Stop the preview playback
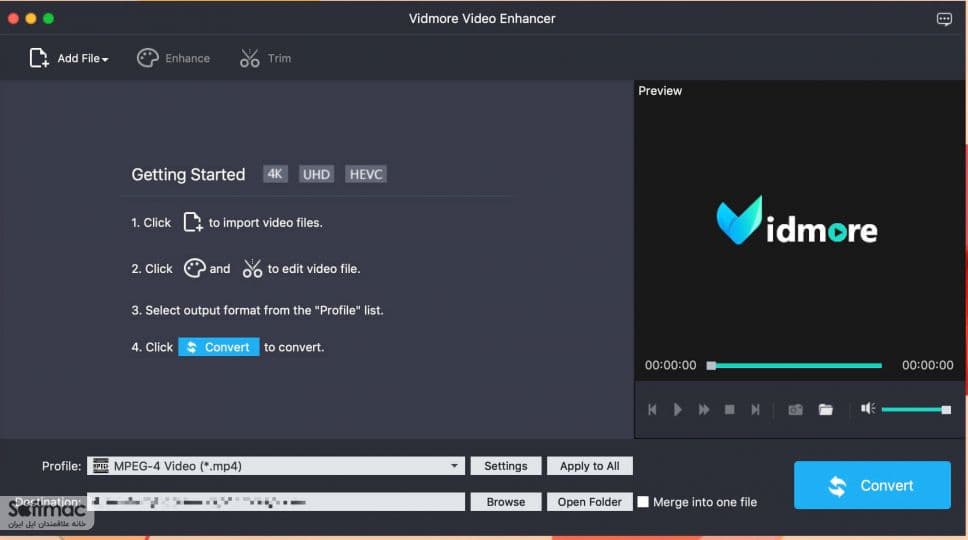 click(730, 410)
